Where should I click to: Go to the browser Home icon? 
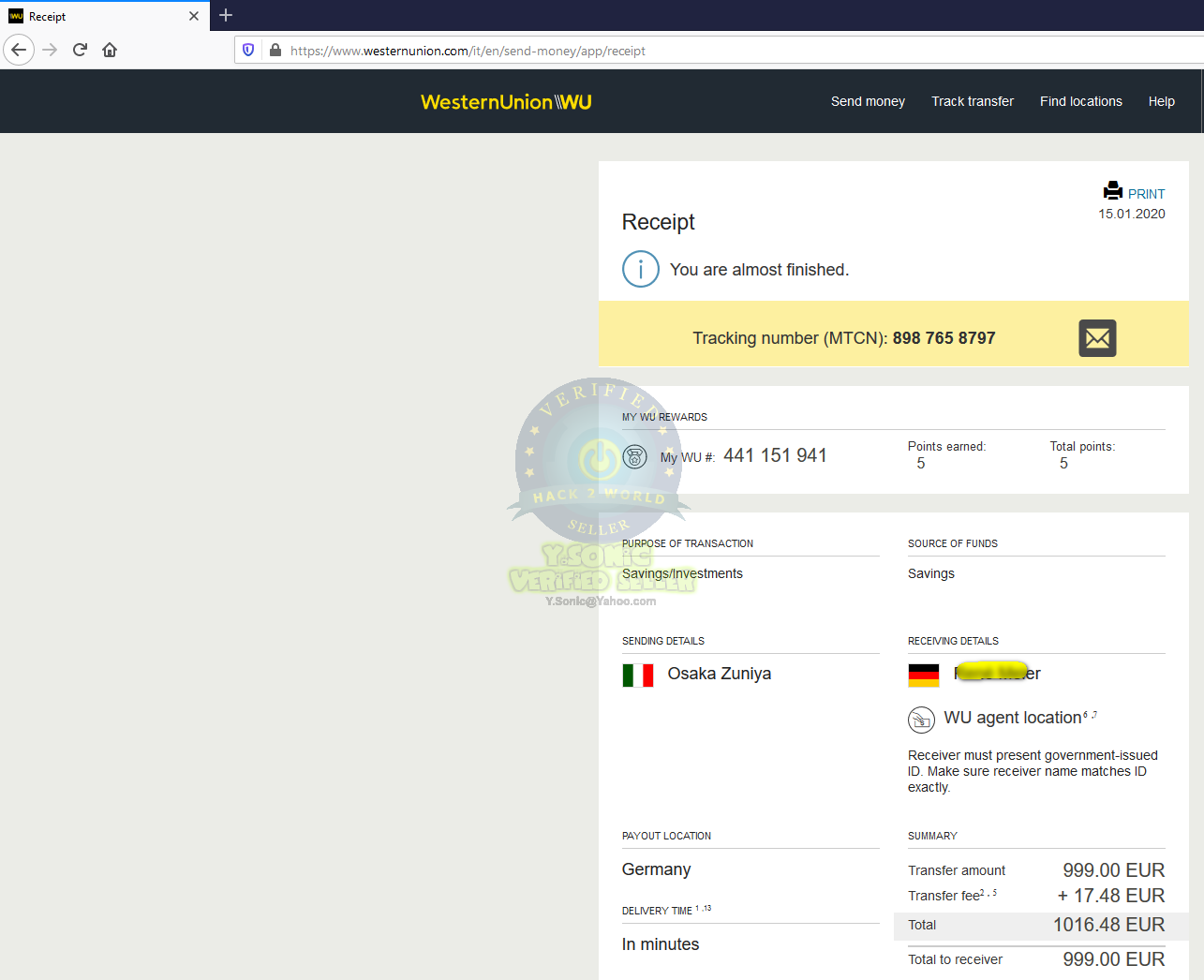coord(110,50)
